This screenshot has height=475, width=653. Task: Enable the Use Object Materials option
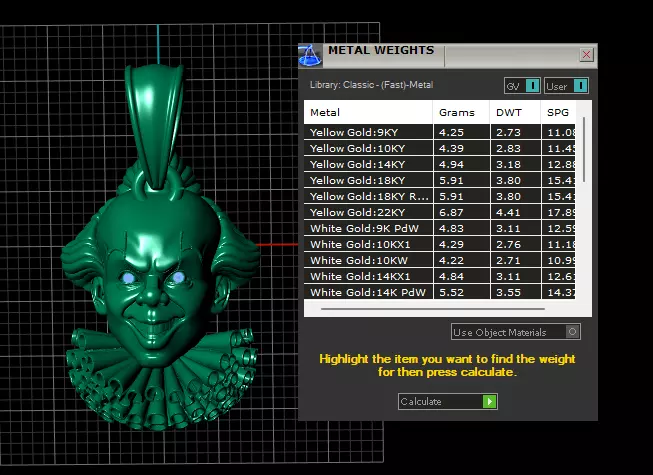pyautogui.click(x=516, y=332)
